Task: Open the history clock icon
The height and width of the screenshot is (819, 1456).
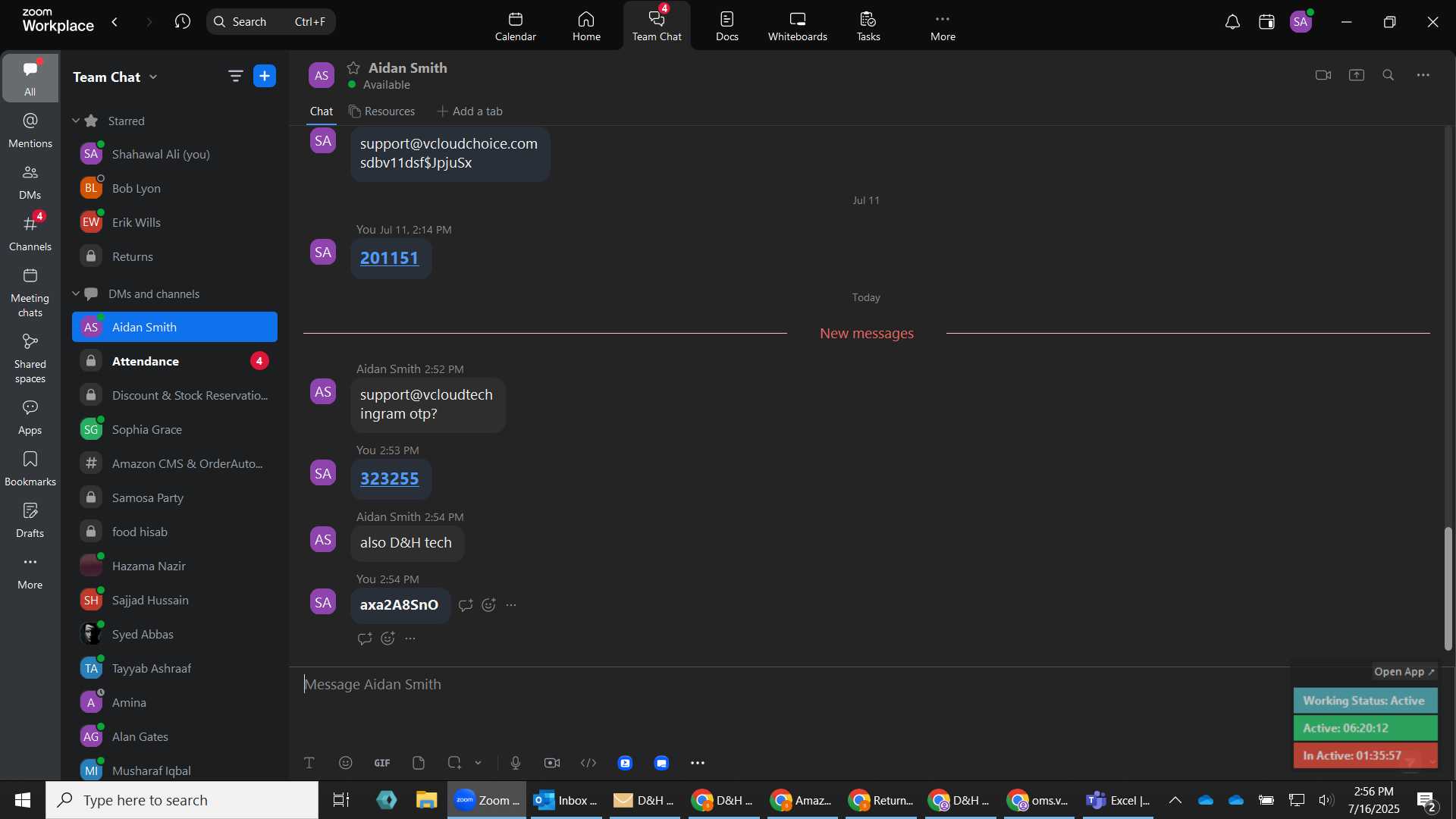Action: coord(183,21)
